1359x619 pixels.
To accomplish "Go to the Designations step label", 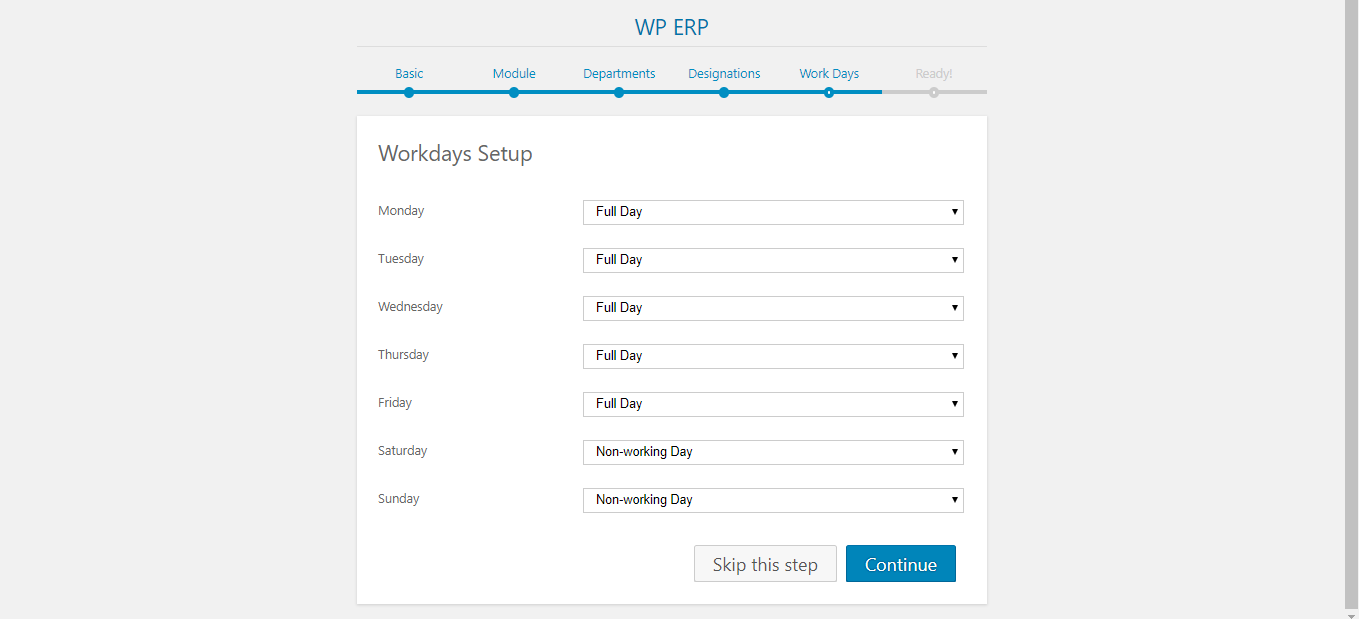I will 724,73.
